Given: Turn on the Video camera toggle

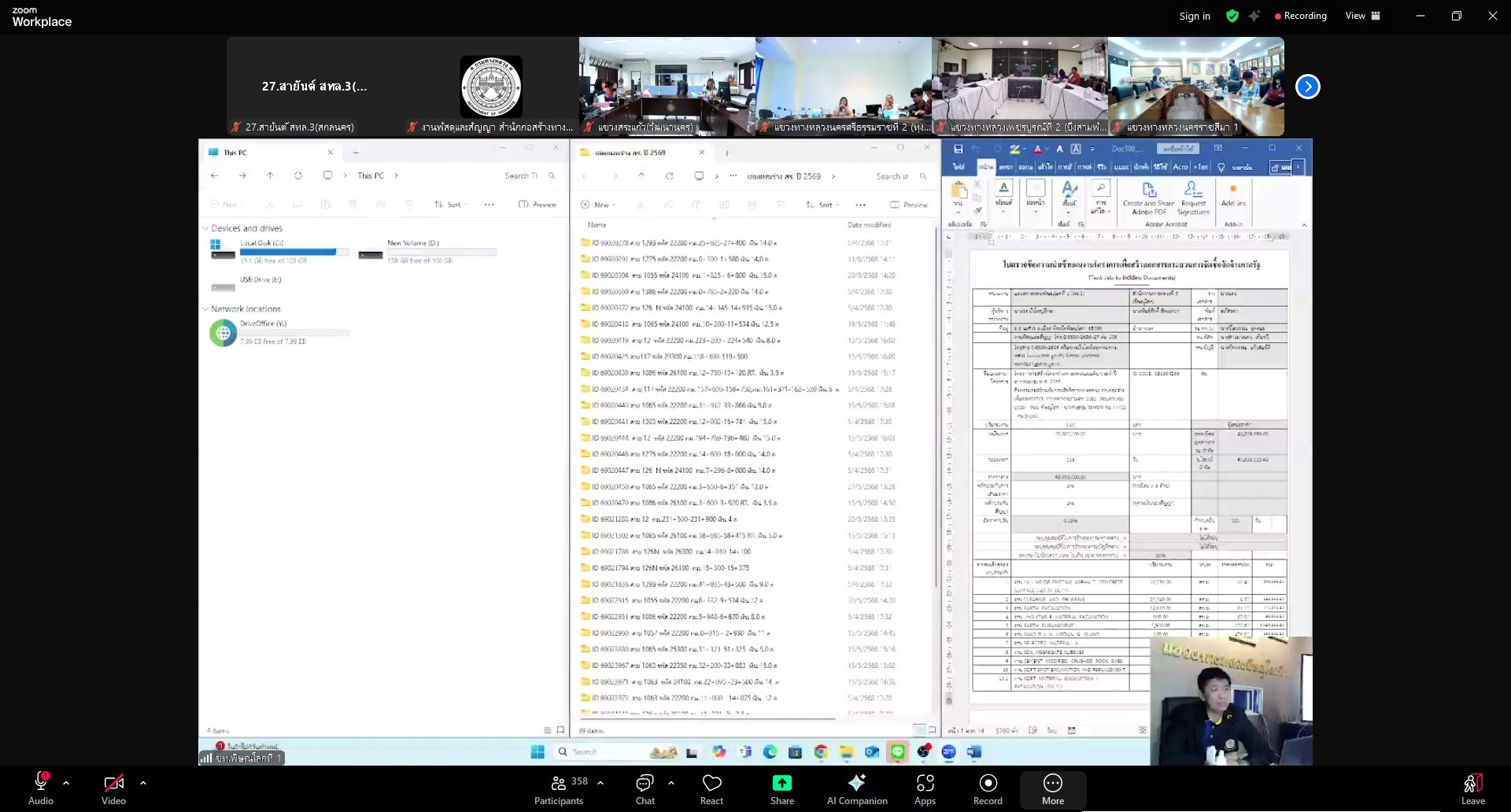Looking at the screenshot, I should click(x=113, y=784).
